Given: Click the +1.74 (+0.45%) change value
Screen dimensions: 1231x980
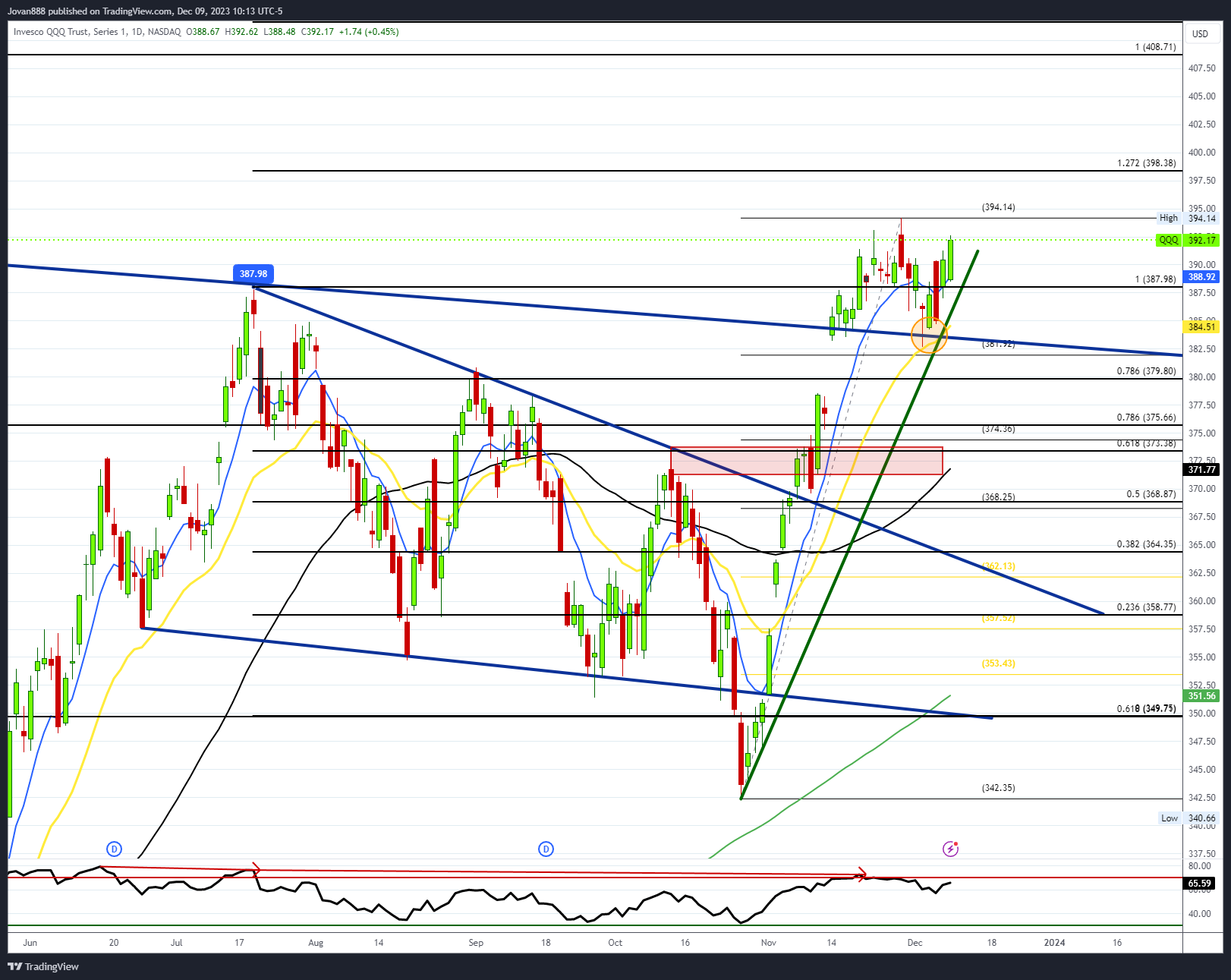Looking at the screenshot, I should pyautogui.click(x=368, y=32).
